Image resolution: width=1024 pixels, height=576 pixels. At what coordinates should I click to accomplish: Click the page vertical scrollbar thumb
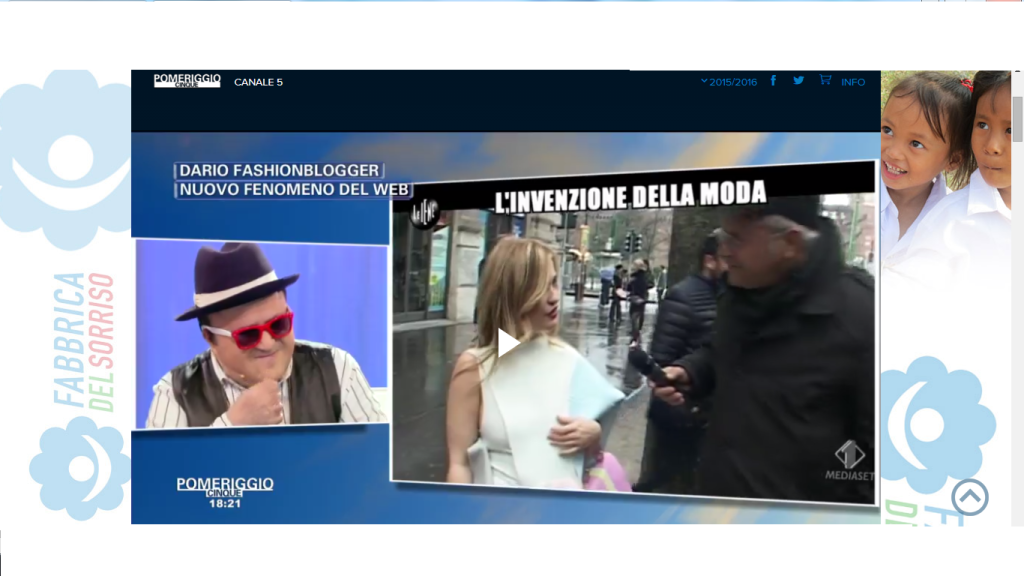[x=1017, y=119]
